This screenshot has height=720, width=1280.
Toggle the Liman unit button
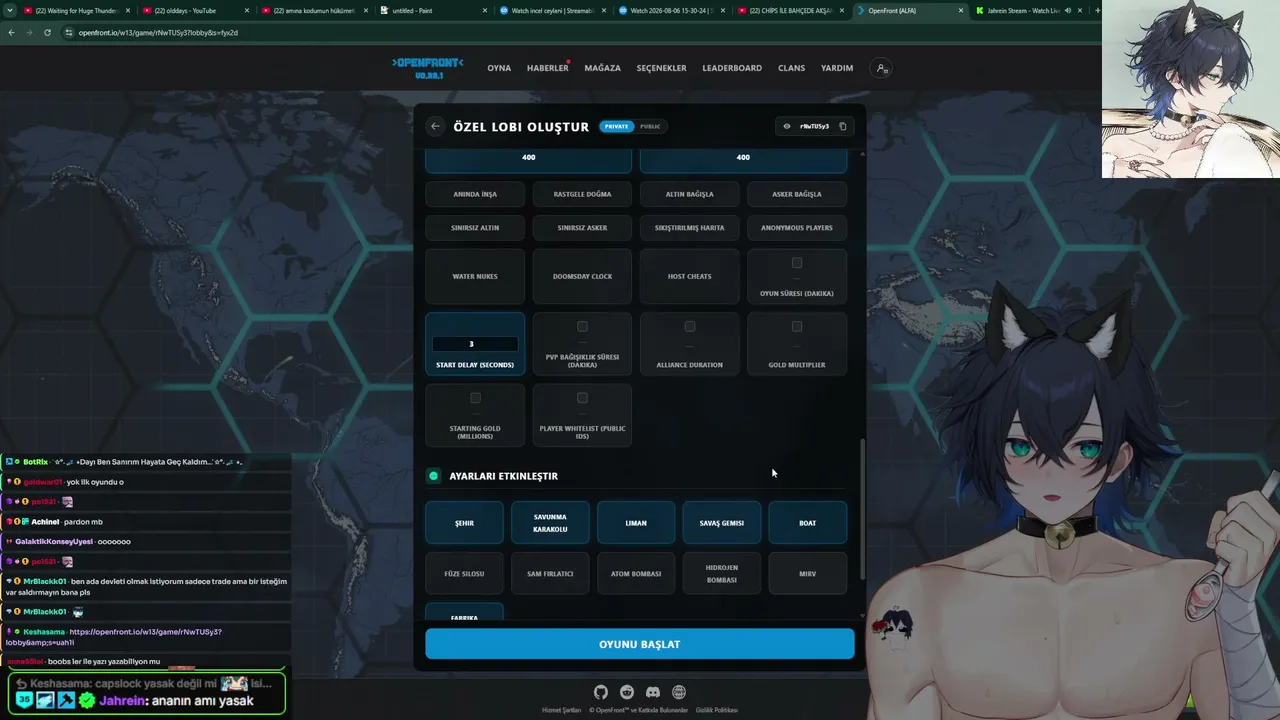636,523
